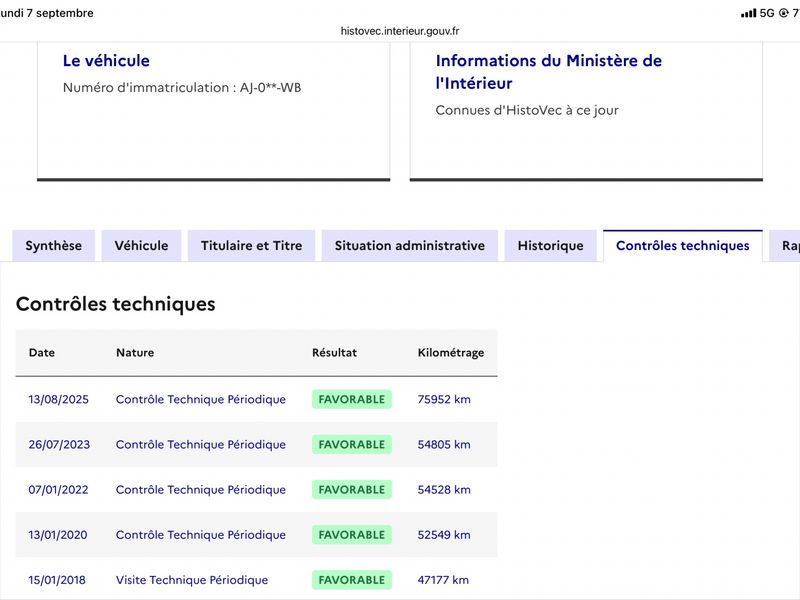Click the FAVORABLE badge for 13/01/2020
Screen dimensions: 800x600
pyautogui.click(x=352, y=535)
